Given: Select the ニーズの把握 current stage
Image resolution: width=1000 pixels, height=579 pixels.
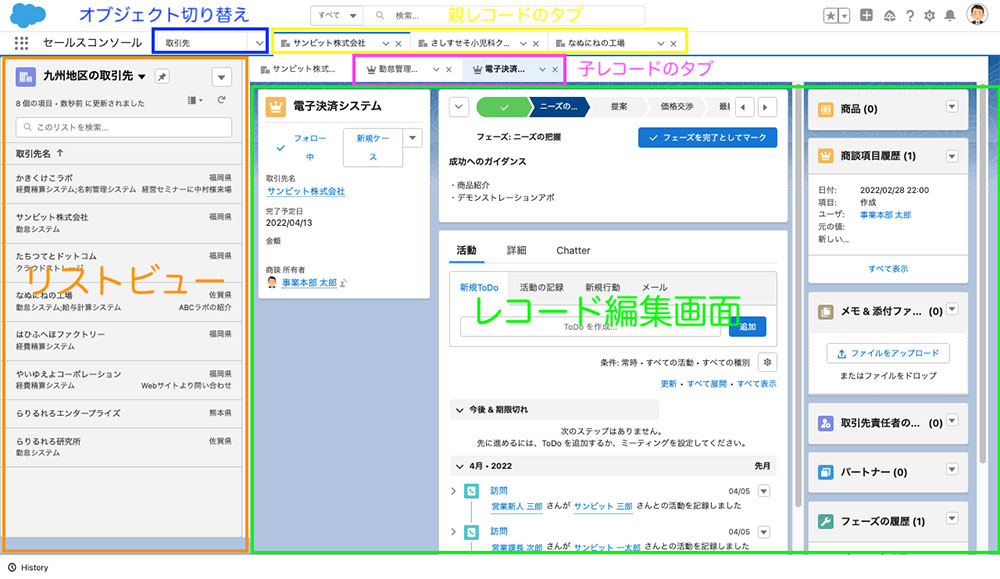Looking at the screenshot, I should coord(559,107).
